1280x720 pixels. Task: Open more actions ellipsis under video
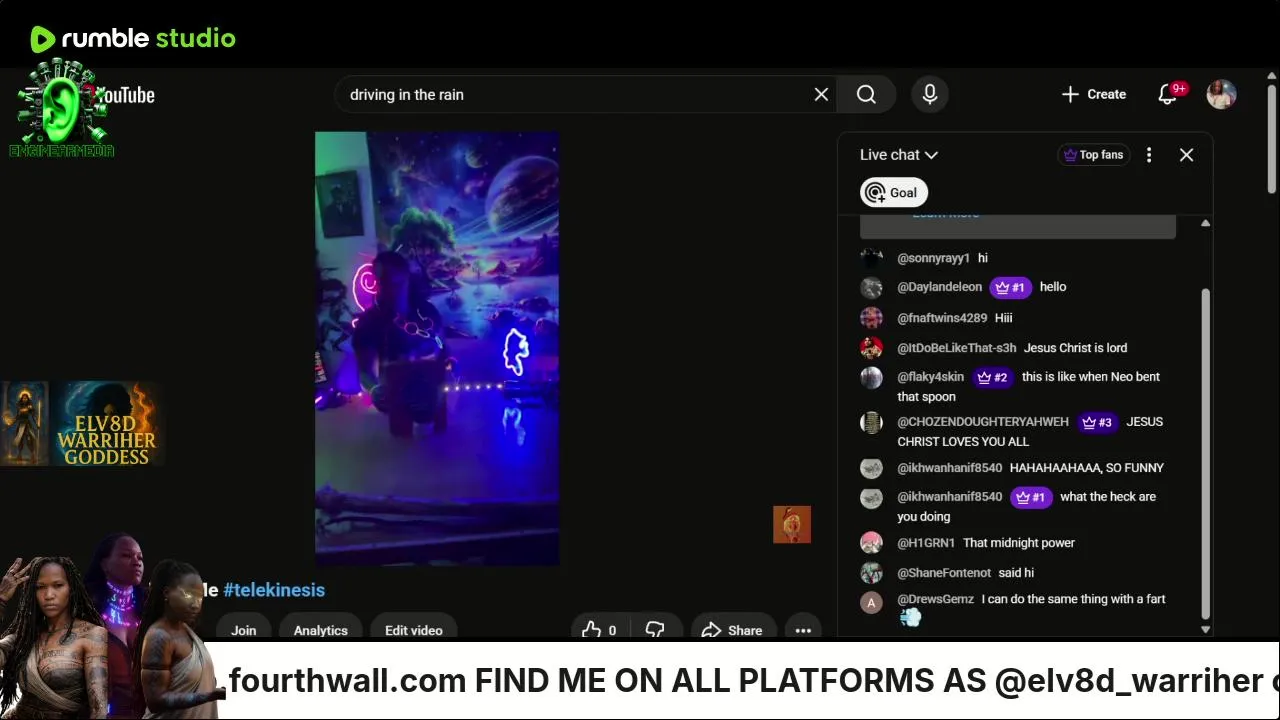tap(803, 630)
